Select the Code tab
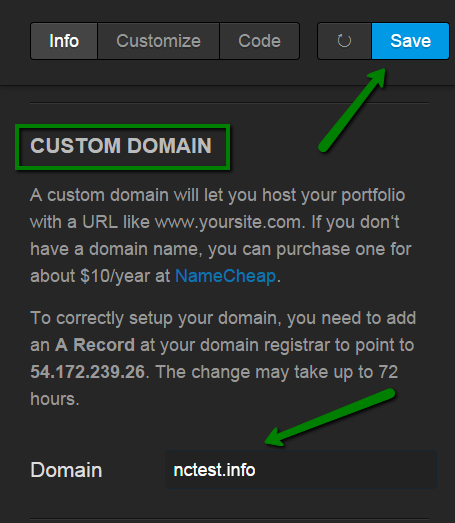The height and width of the screenshot is (523, 455). click(x=260, y=41)
